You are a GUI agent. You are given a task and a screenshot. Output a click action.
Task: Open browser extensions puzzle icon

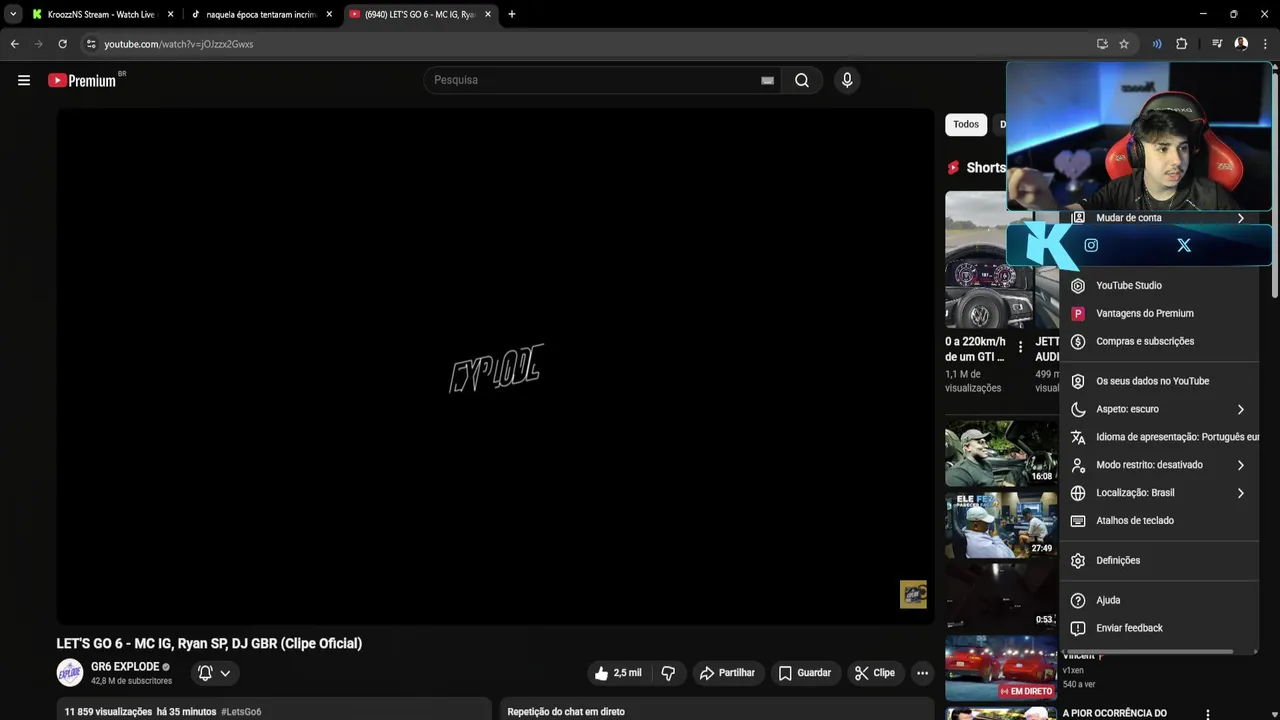[x=1181, y=44]
